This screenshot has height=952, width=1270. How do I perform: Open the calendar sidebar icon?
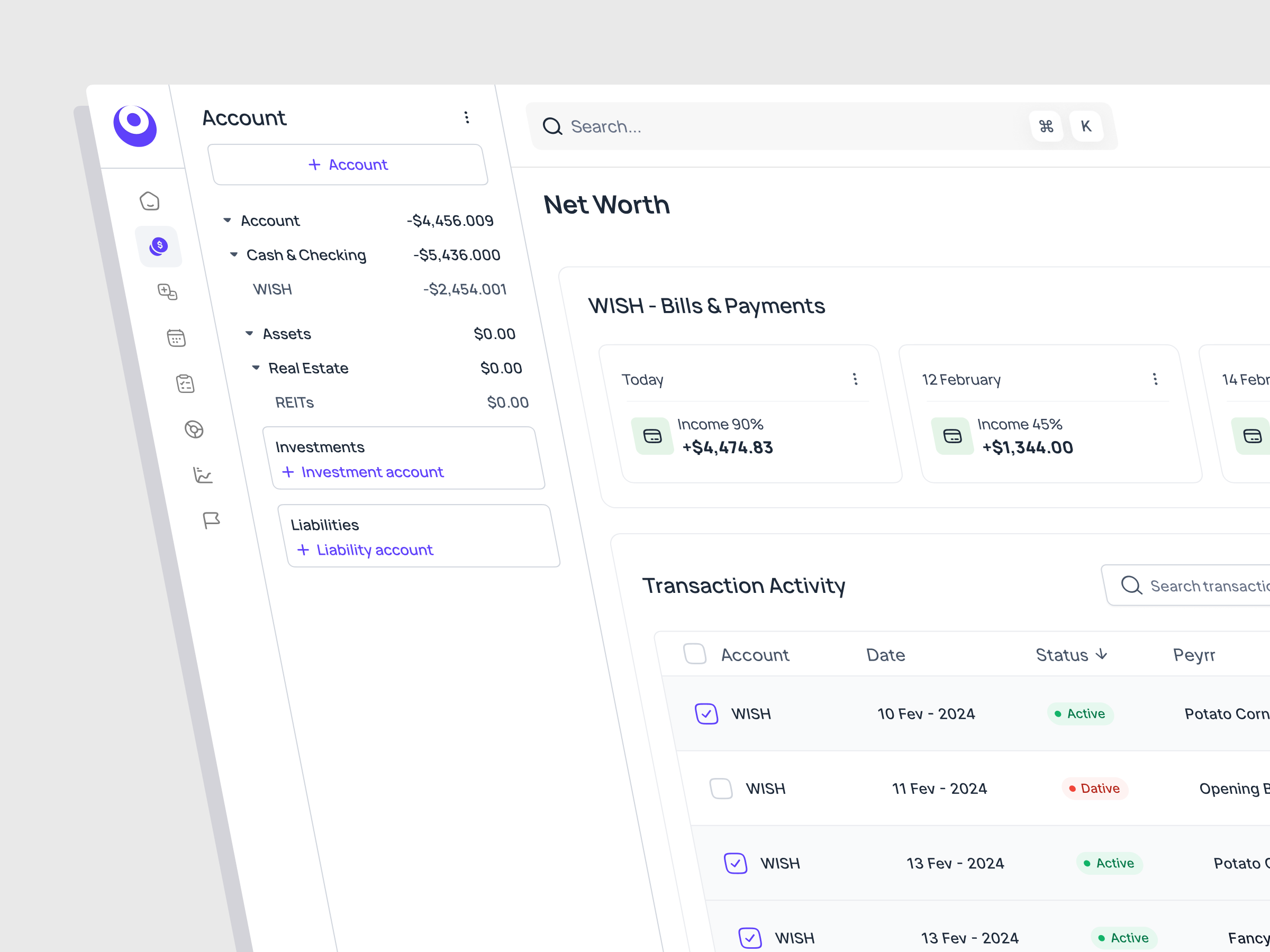(x=176, y=338)
